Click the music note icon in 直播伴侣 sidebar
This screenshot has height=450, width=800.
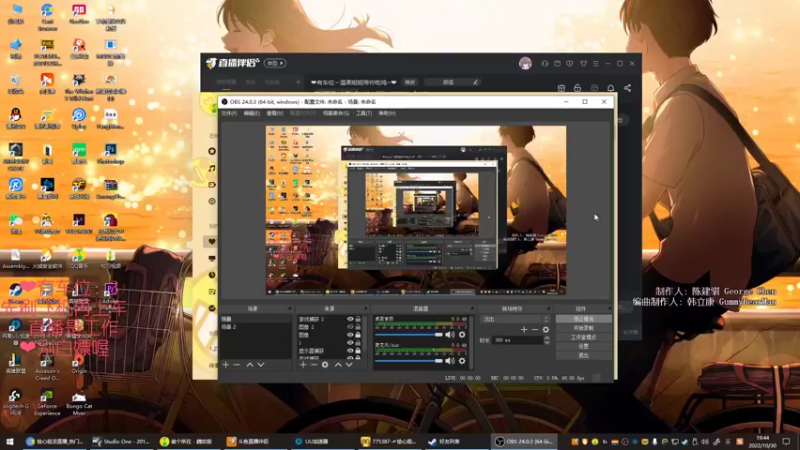pos(212,168)
